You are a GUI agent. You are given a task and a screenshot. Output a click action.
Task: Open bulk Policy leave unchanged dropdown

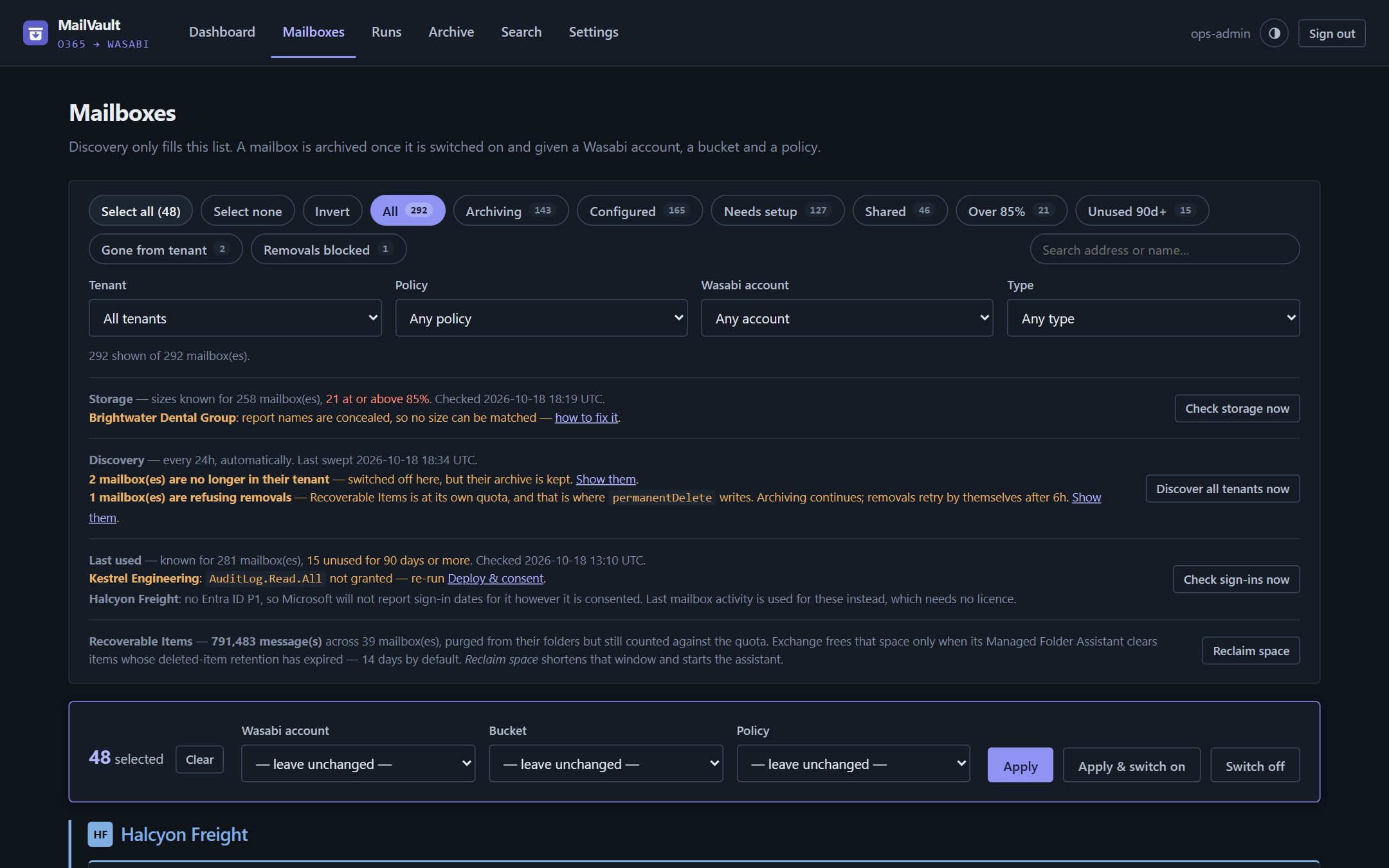pos(853,764)
